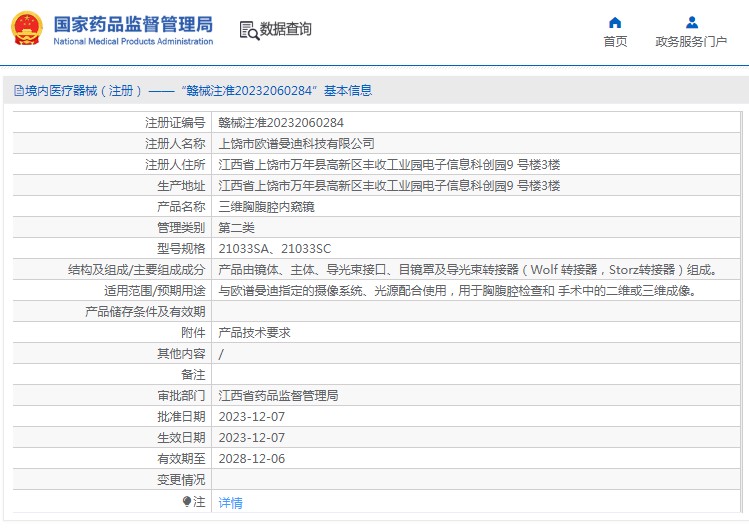Click the 生产地址 row label
The image size is (749, 528).
(181, 186)
